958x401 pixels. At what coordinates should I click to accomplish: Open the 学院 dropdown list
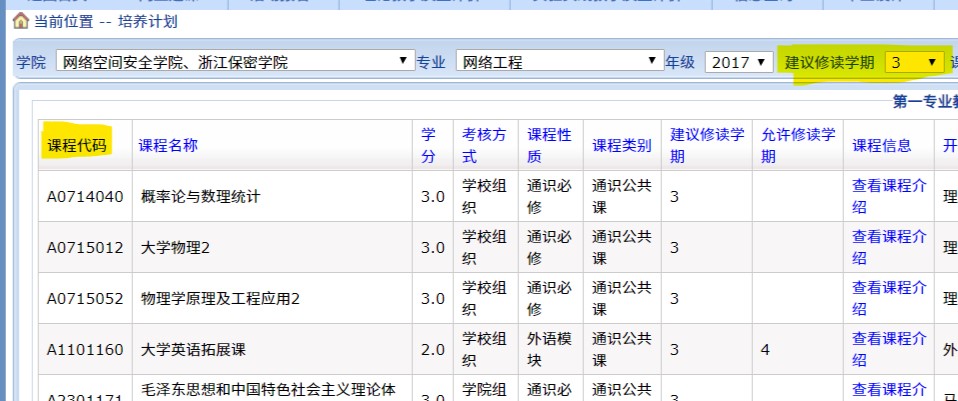coord(235,62)
